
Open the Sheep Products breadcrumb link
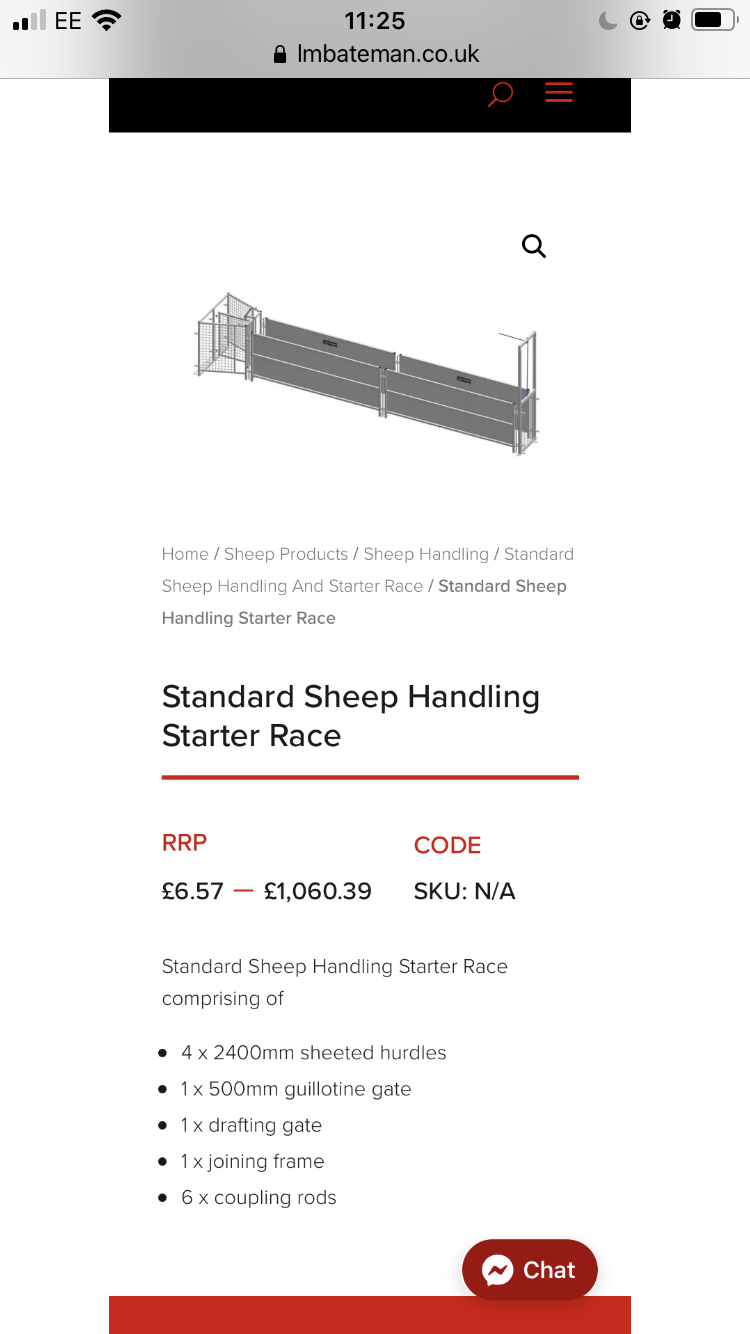pyautogui.click(x=286, y=554)
